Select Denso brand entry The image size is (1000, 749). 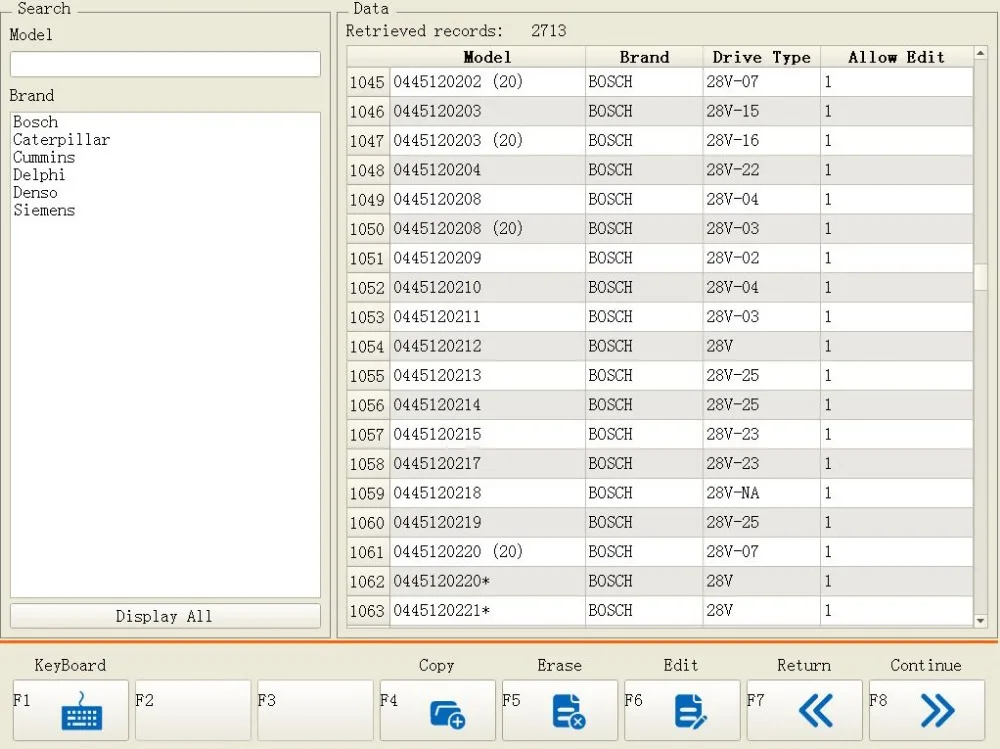coord(35,192)
